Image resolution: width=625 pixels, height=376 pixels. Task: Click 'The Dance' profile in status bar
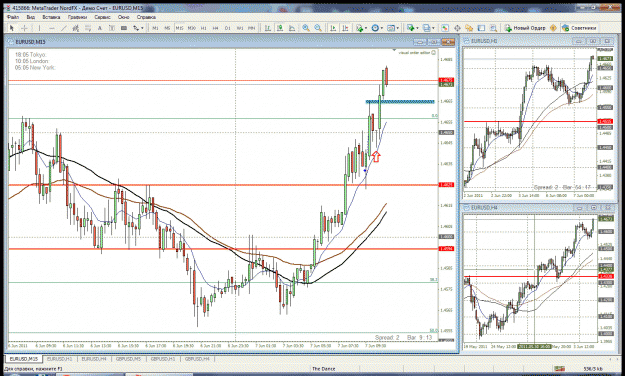tap(323, 369)
